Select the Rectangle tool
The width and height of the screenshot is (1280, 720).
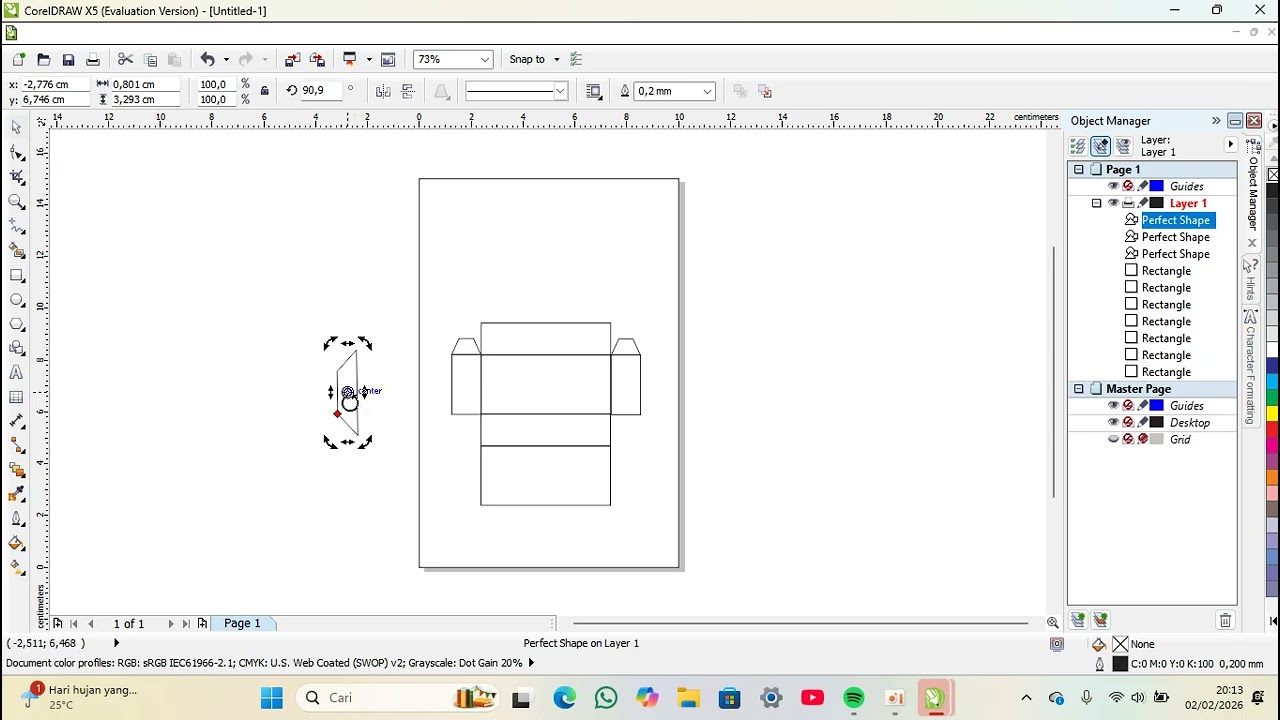(16, 275)
